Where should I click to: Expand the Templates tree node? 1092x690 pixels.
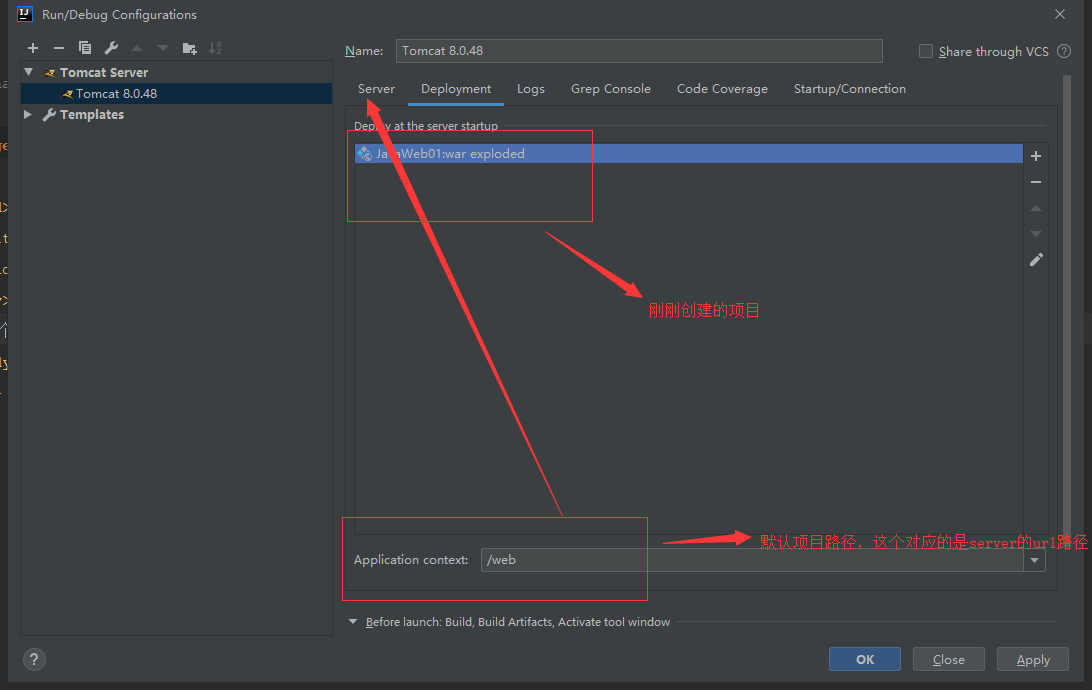[x=28, y=114]
